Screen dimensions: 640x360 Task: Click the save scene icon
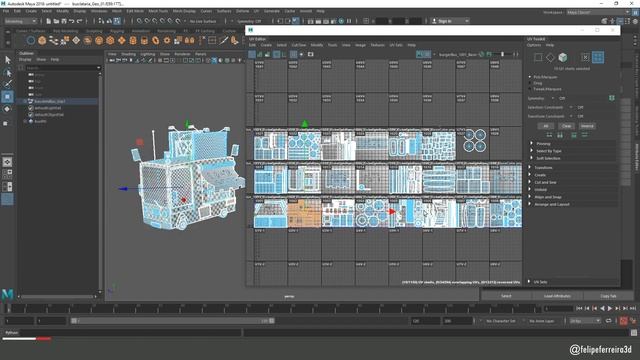[64, 21]
